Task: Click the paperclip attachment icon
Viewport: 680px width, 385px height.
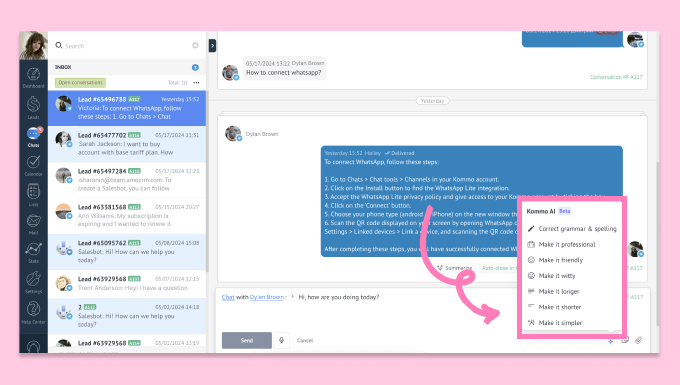Action: point(639,340)
